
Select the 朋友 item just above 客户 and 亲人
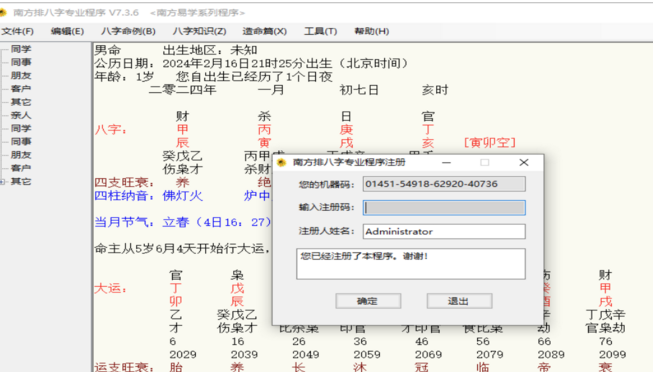[21, 75]
